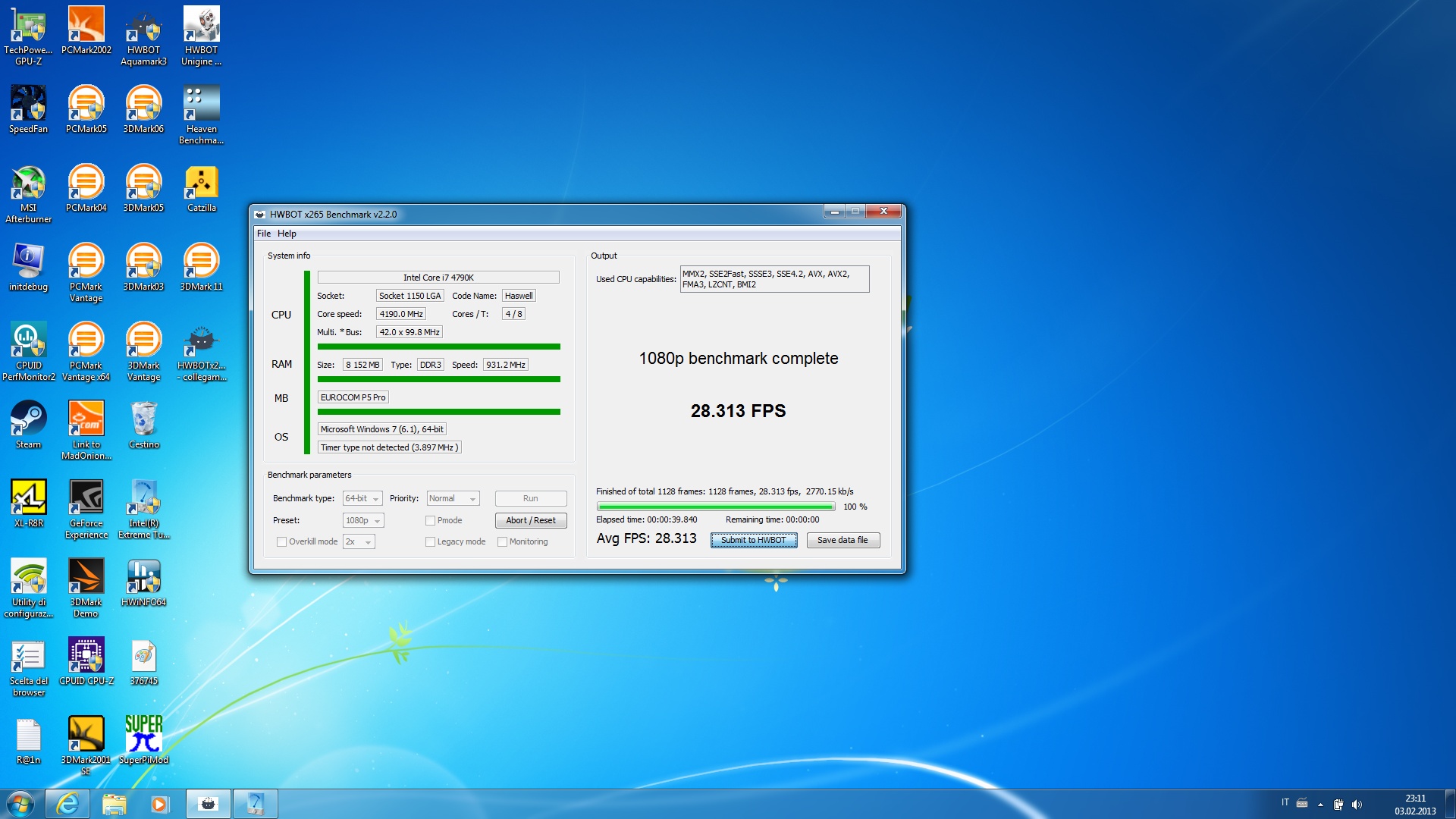1456x819 pixels.
Task: Click the 28.313 FPS result
Action: (x=738, y=411)
